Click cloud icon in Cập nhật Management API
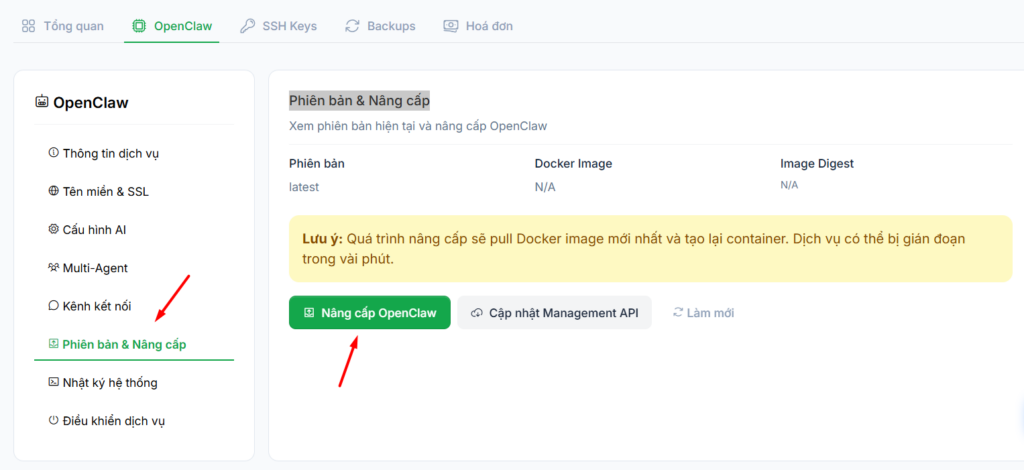1024x470 pixels. tap(477, 313)
